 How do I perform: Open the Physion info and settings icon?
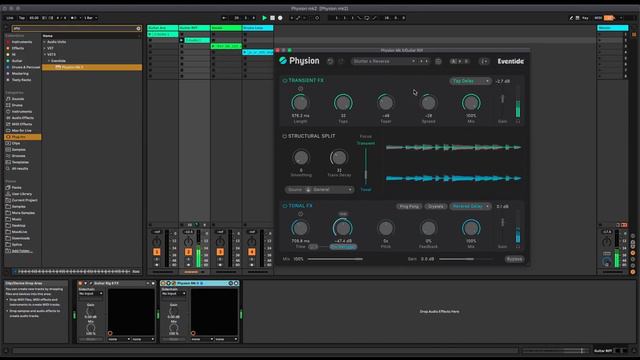[x=484, y=61]
